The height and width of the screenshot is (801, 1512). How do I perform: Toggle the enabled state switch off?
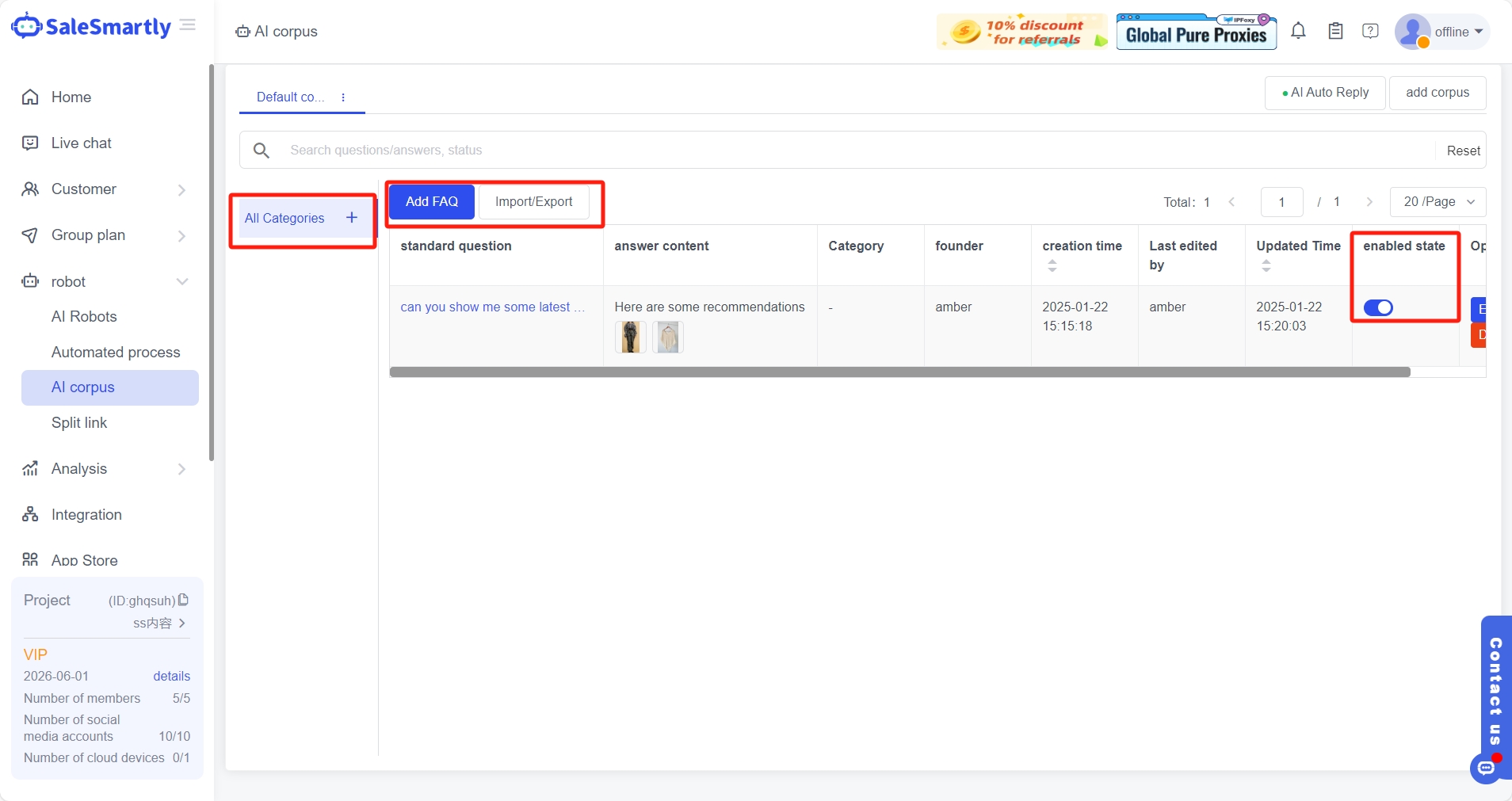[x=1378, y=307]
